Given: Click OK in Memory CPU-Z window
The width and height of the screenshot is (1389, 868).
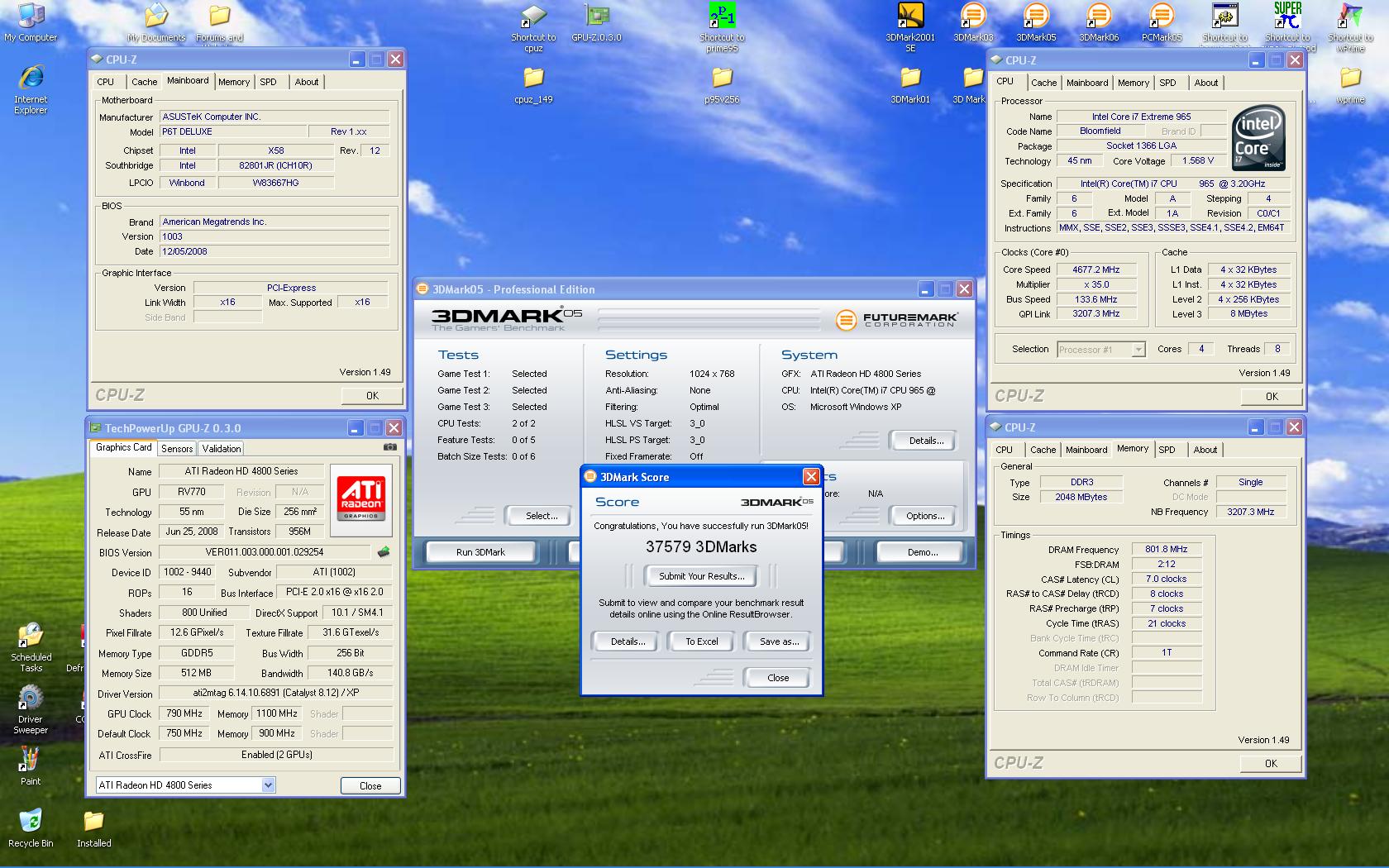Looking at the screenshot, I should 1271,764.
